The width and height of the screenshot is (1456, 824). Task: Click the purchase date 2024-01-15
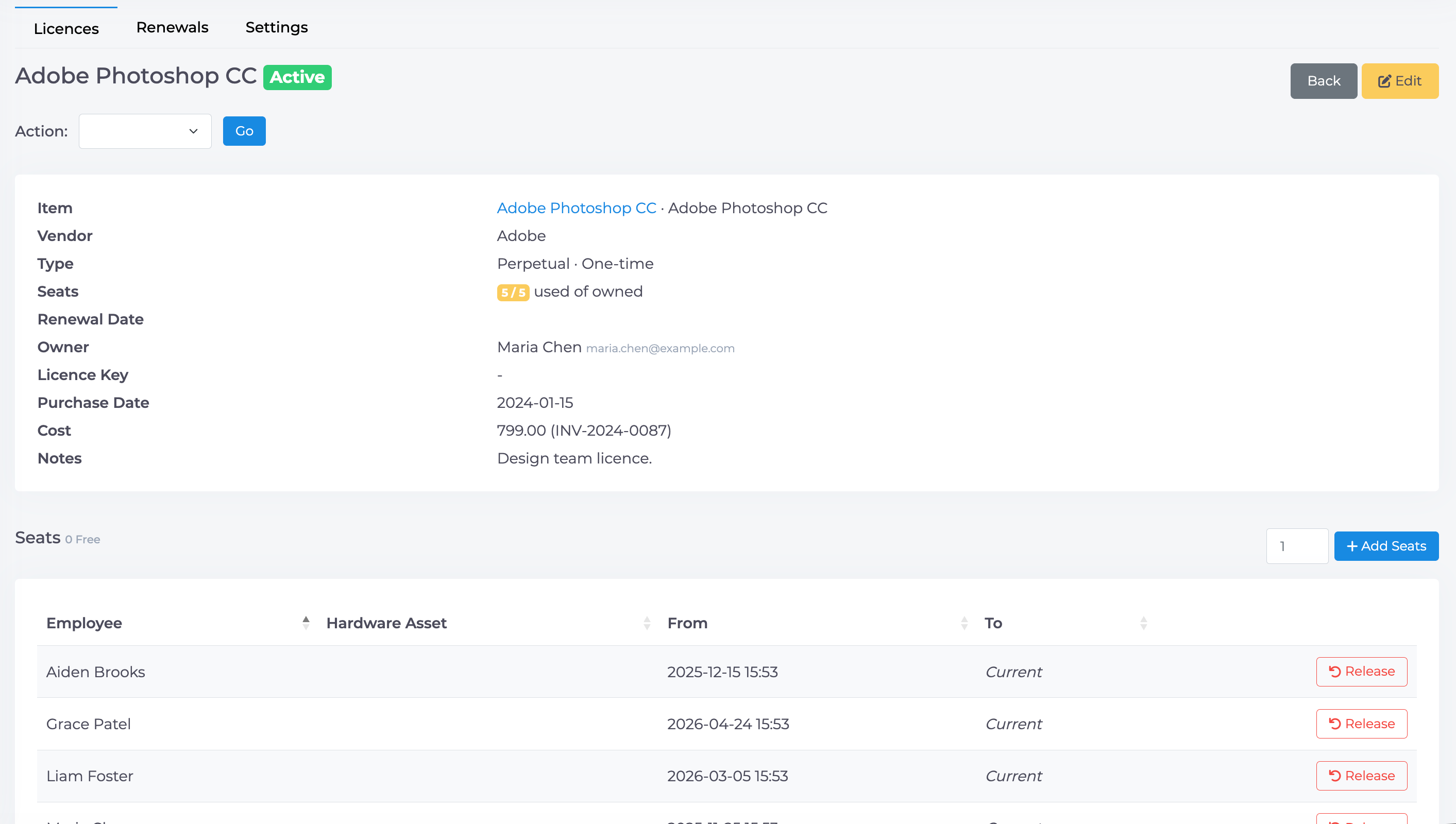[535, 403]
